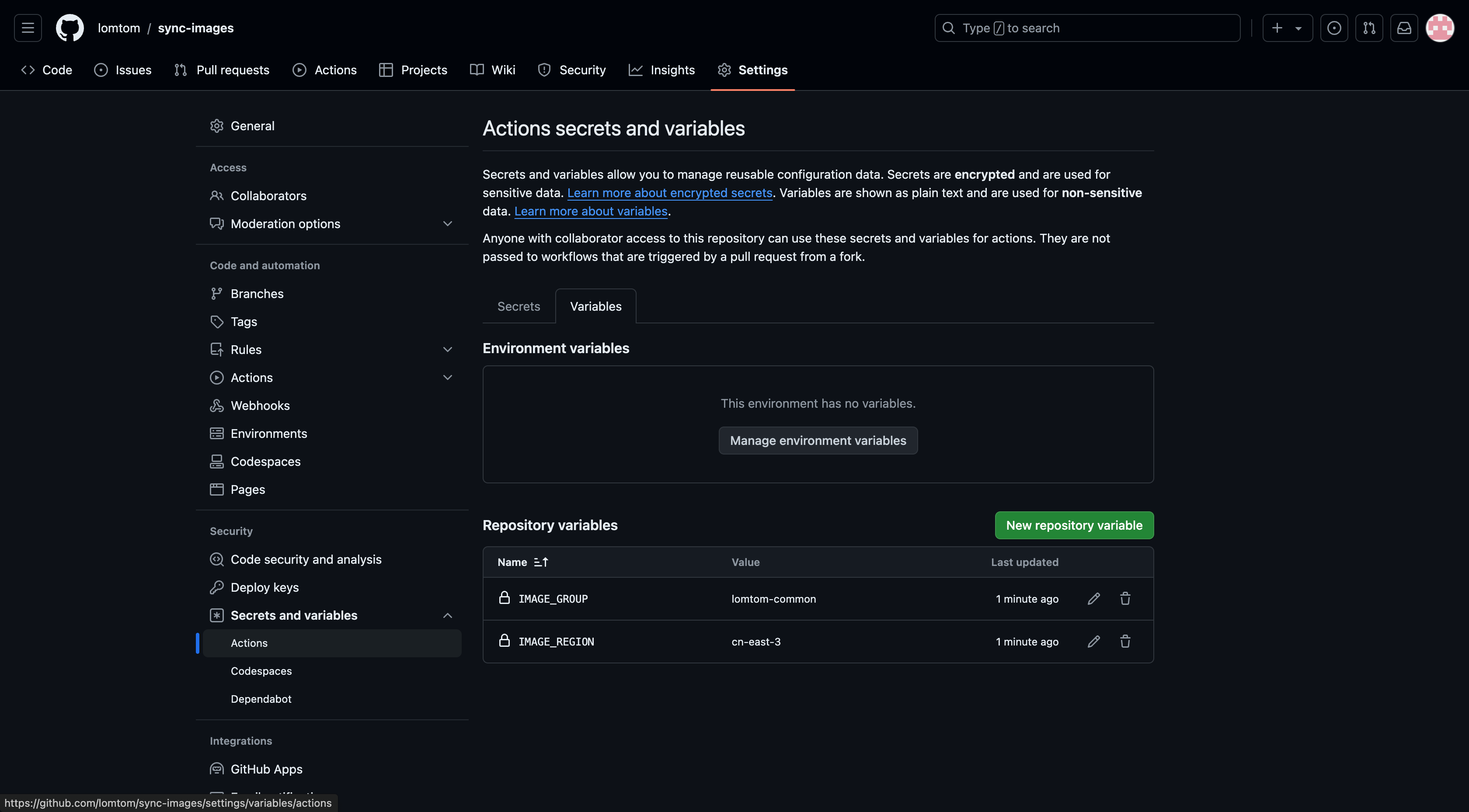Open Tags settings
1469x812 pixels.
point(332,322)
